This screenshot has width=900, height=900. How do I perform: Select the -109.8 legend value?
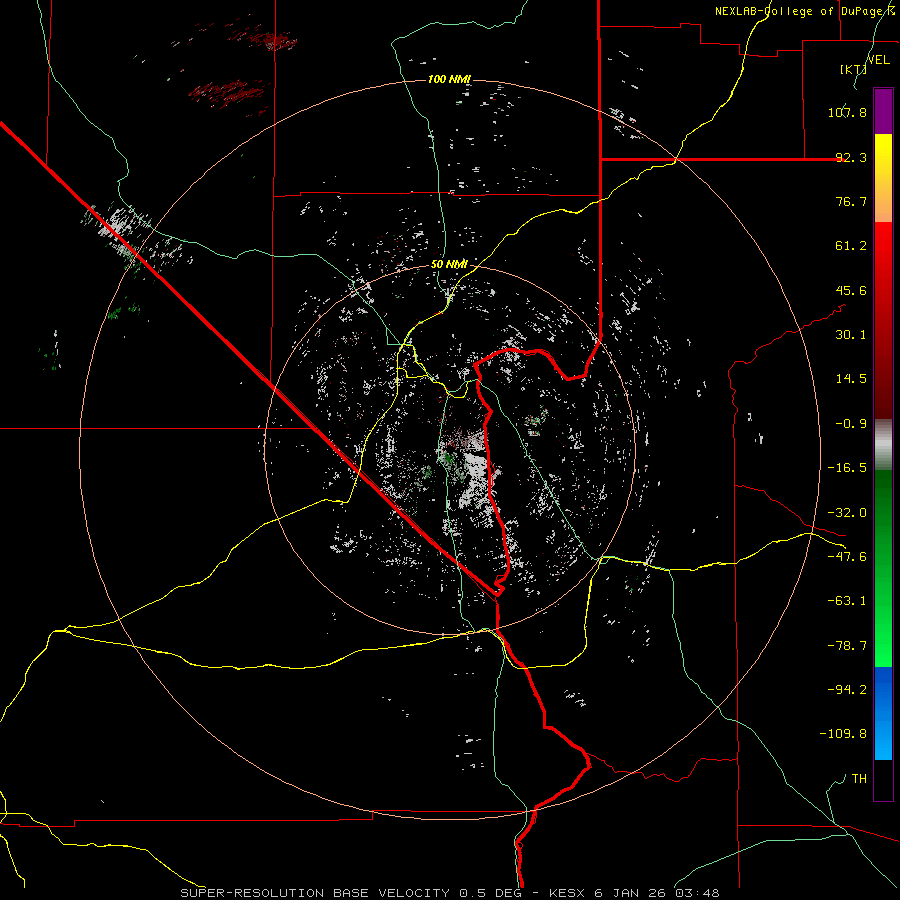pos(843,734)
